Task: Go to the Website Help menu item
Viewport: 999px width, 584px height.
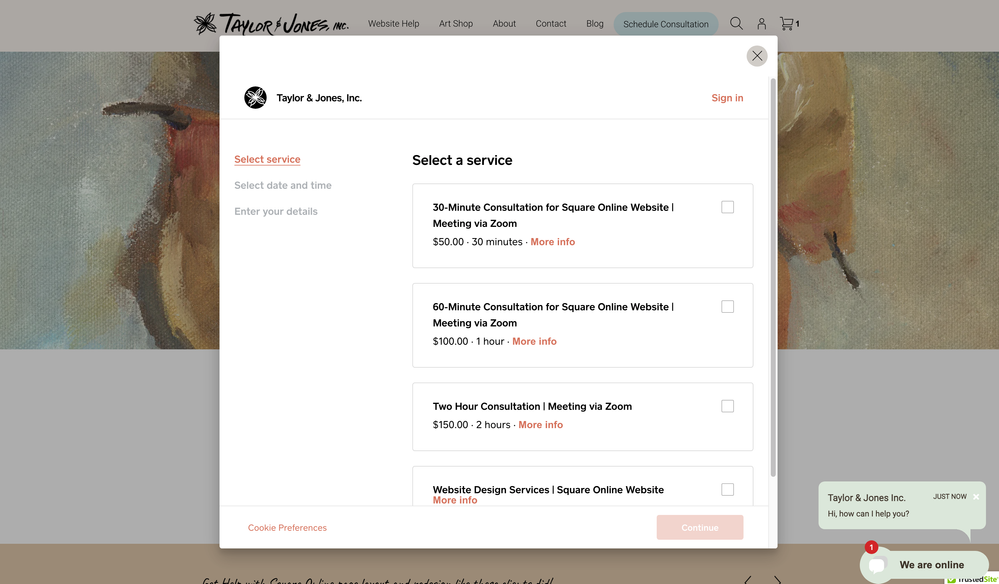Action: 393,24
